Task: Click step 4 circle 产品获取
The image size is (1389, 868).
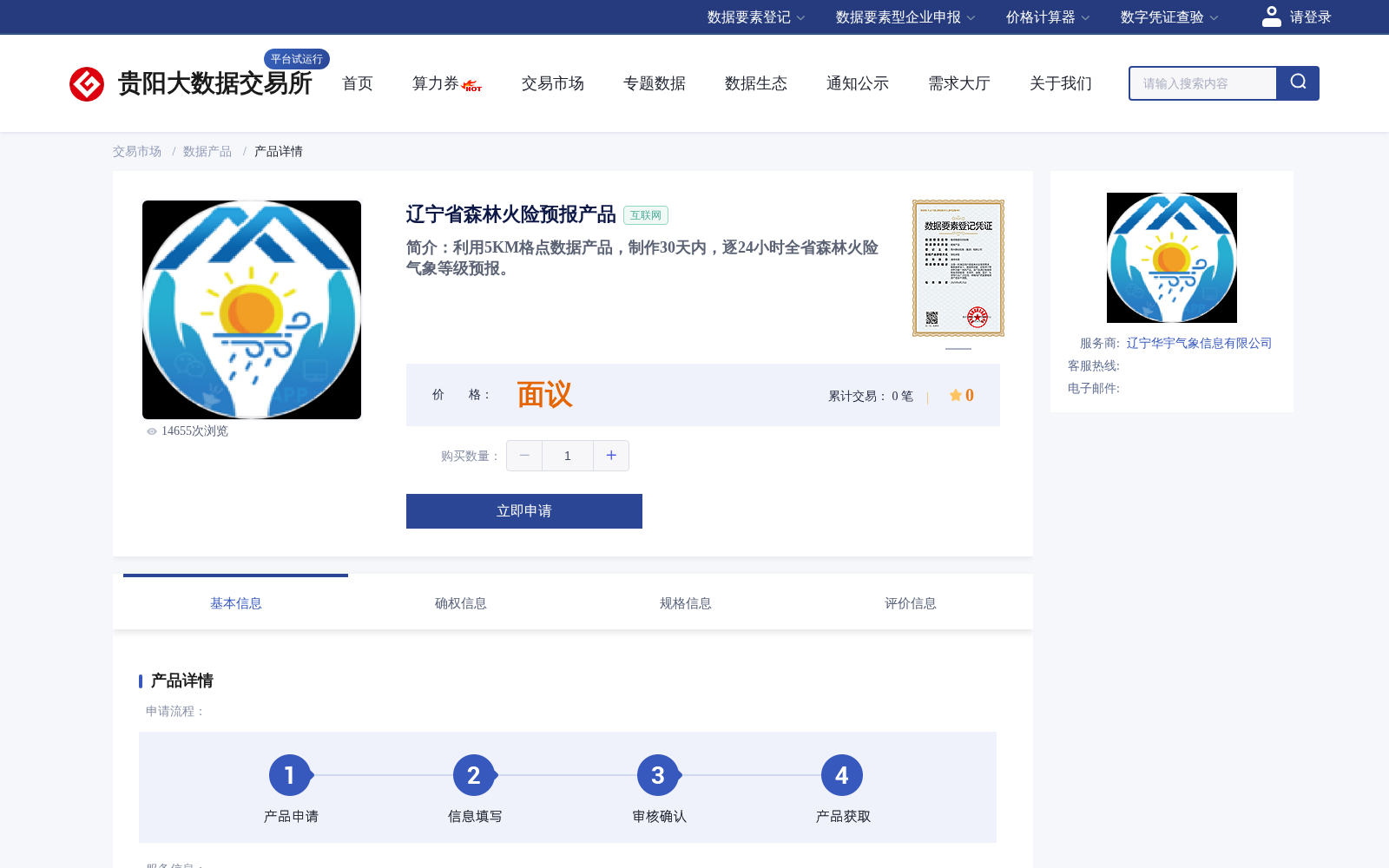Action: tap(842, 775)
